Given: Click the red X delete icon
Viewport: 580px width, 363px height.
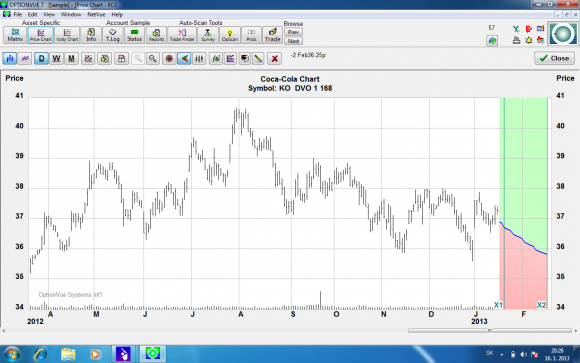Looking at the screenshot, I should (x=274, y=58).
